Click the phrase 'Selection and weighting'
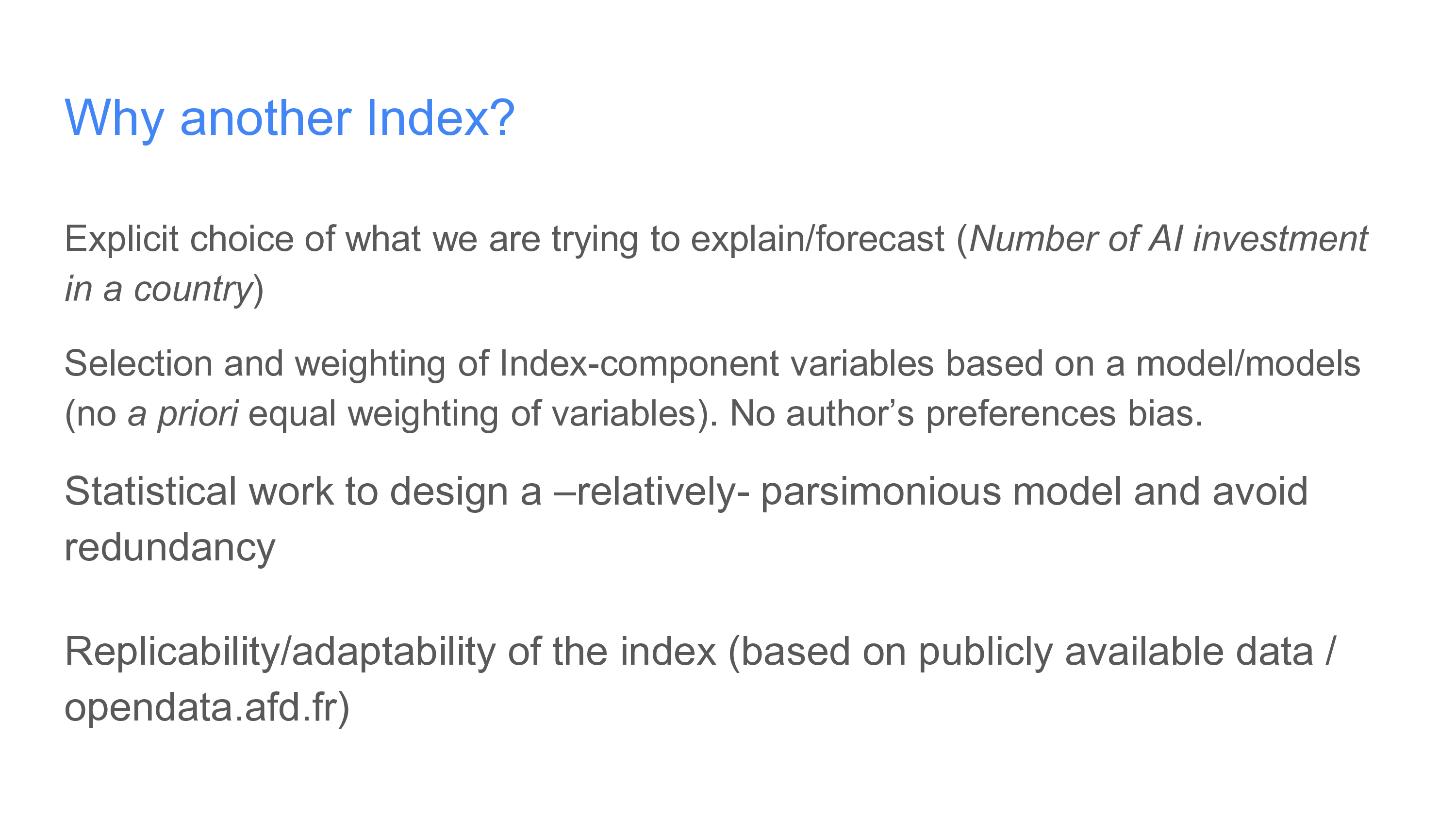 (255, 363)
